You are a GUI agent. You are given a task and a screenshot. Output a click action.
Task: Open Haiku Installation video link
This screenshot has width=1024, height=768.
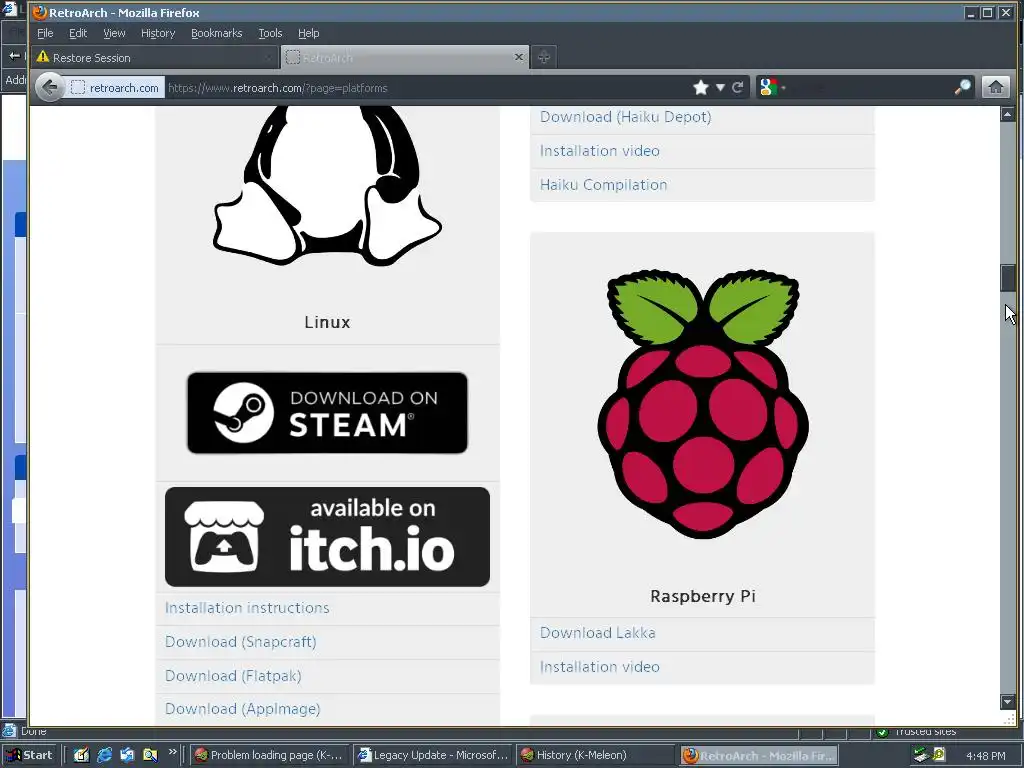point(600,151)
